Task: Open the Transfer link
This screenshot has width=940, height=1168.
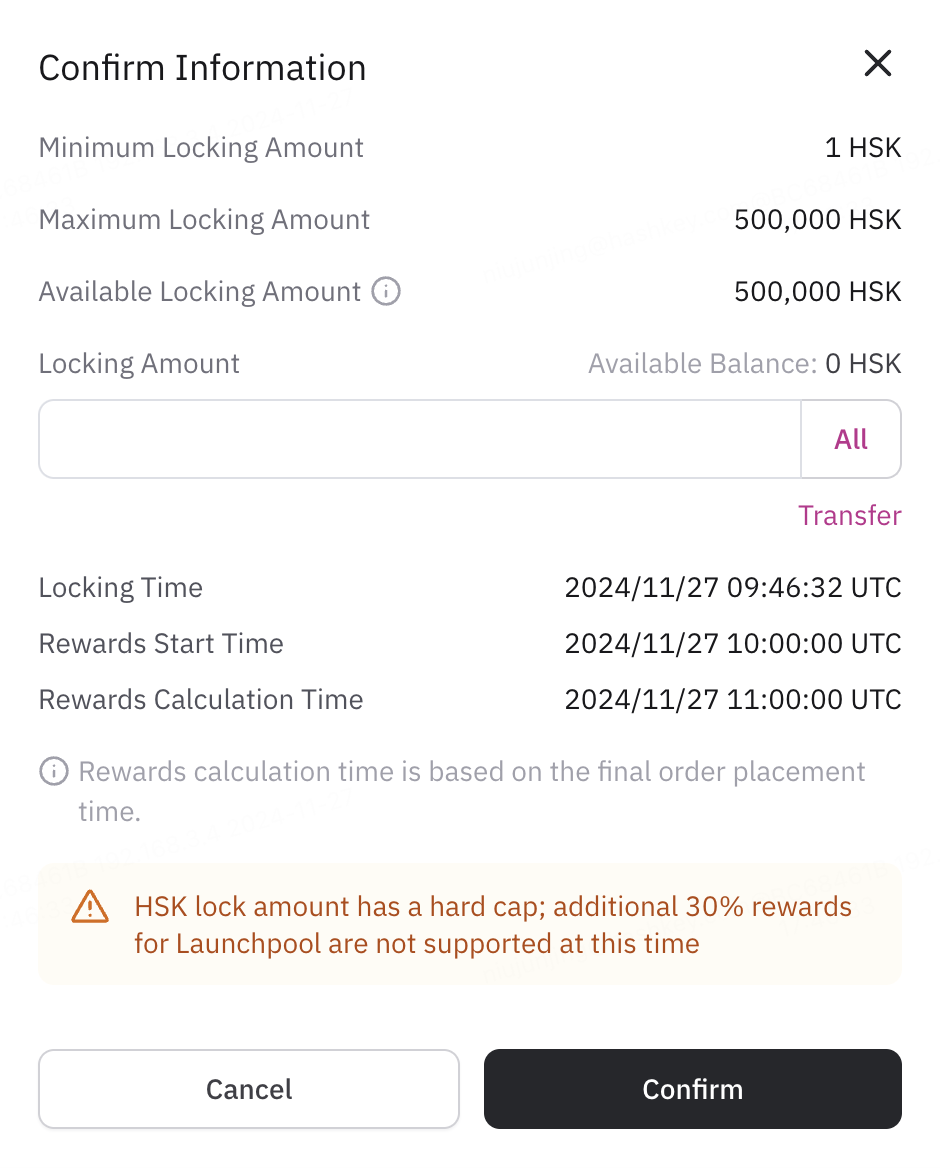Action: click(x=849, y=515)
